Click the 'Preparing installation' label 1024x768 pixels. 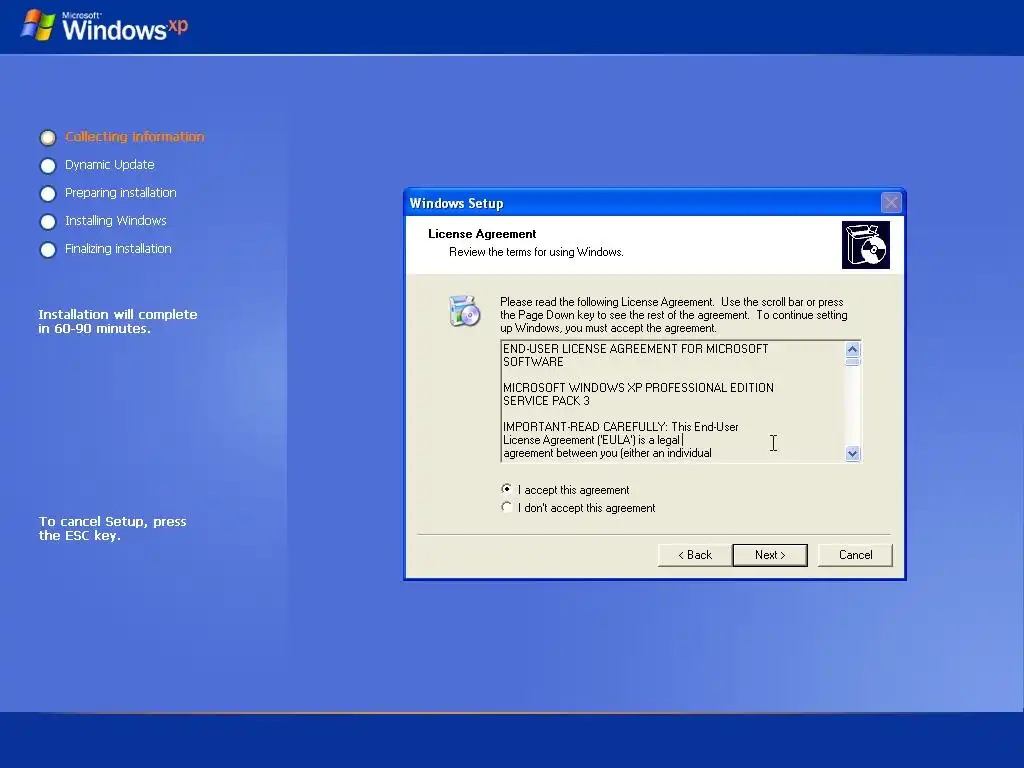(x=121, y=193)
